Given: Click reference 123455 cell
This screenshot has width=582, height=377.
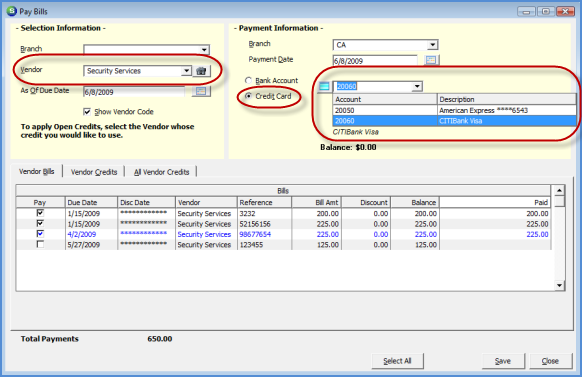Looking at the screenshot, I should [x=264, y=245].
